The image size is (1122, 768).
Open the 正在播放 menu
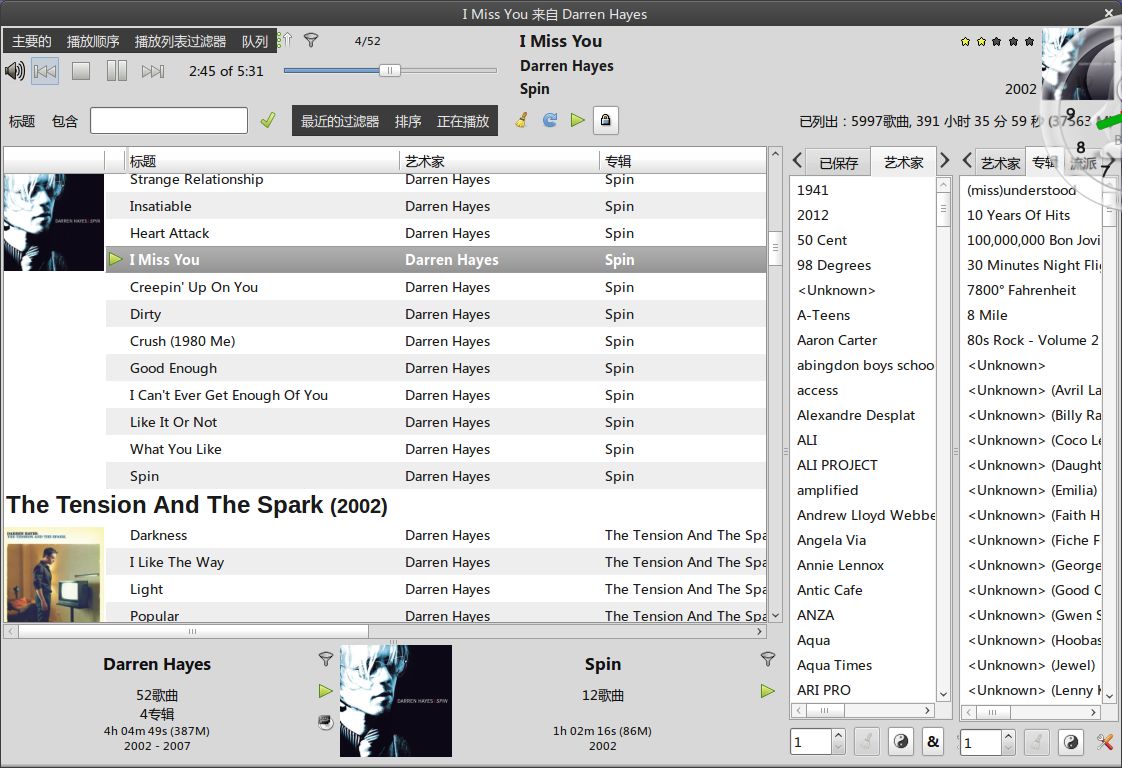(463, 121)
